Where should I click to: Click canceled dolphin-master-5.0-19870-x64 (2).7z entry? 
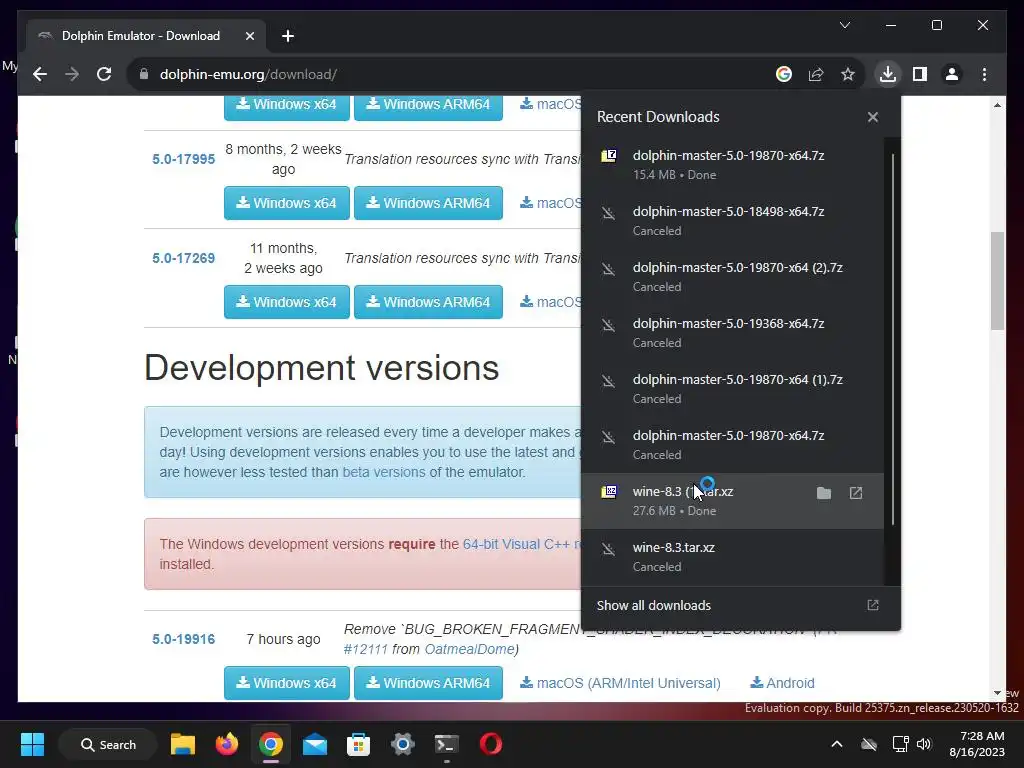tap(731, 277)
